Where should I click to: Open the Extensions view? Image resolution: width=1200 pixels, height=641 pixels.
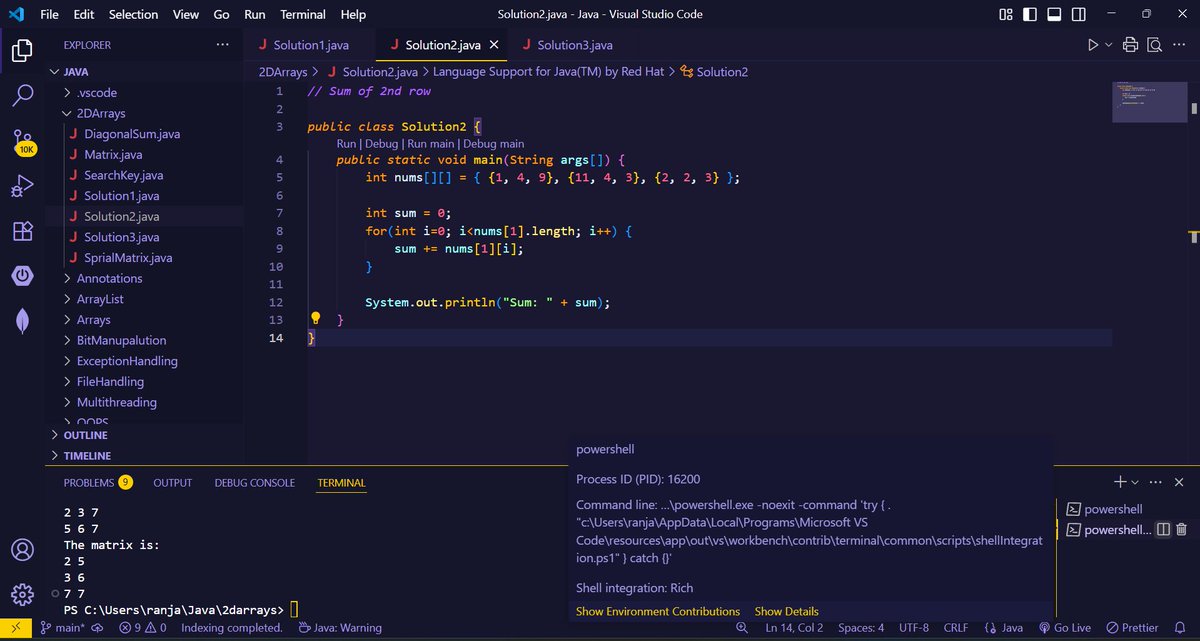point(22,231)
